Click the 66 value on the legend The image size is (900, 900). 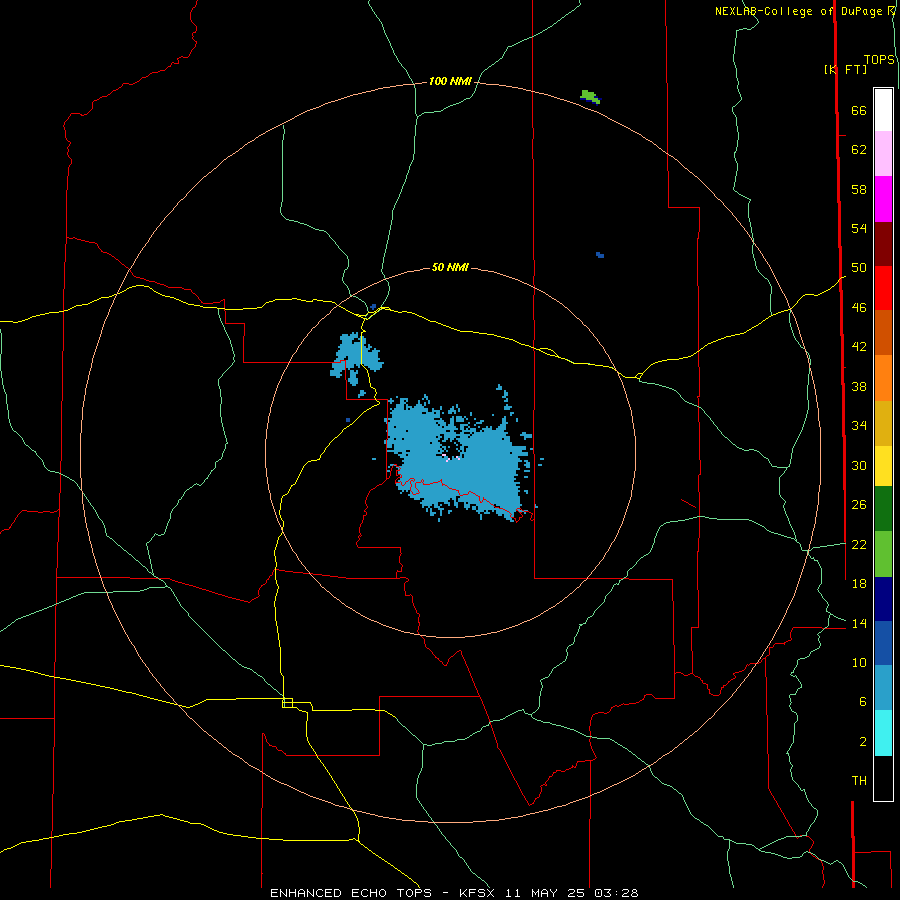(859, 110)
